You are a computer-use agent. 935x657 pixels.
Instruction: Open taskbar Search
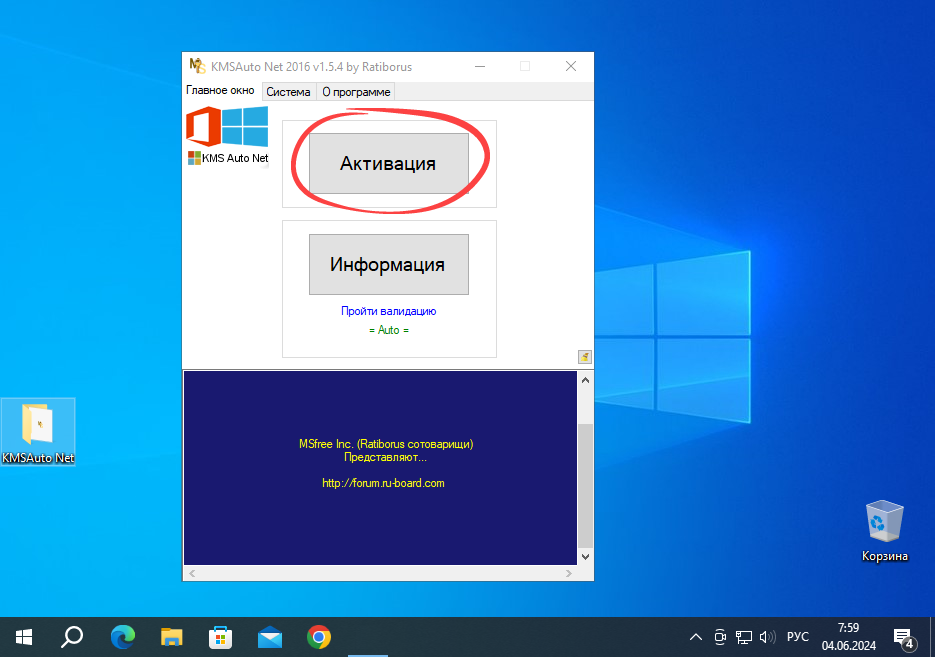[72, 637]
